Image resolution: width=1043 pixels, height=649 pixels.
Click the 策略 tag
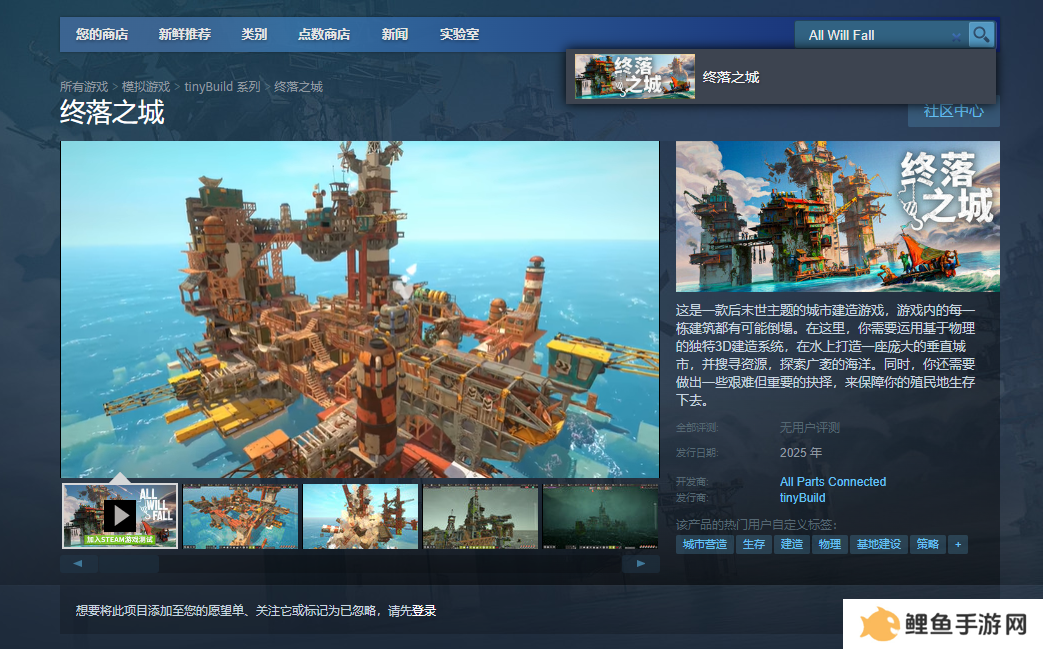click(927, 544)
